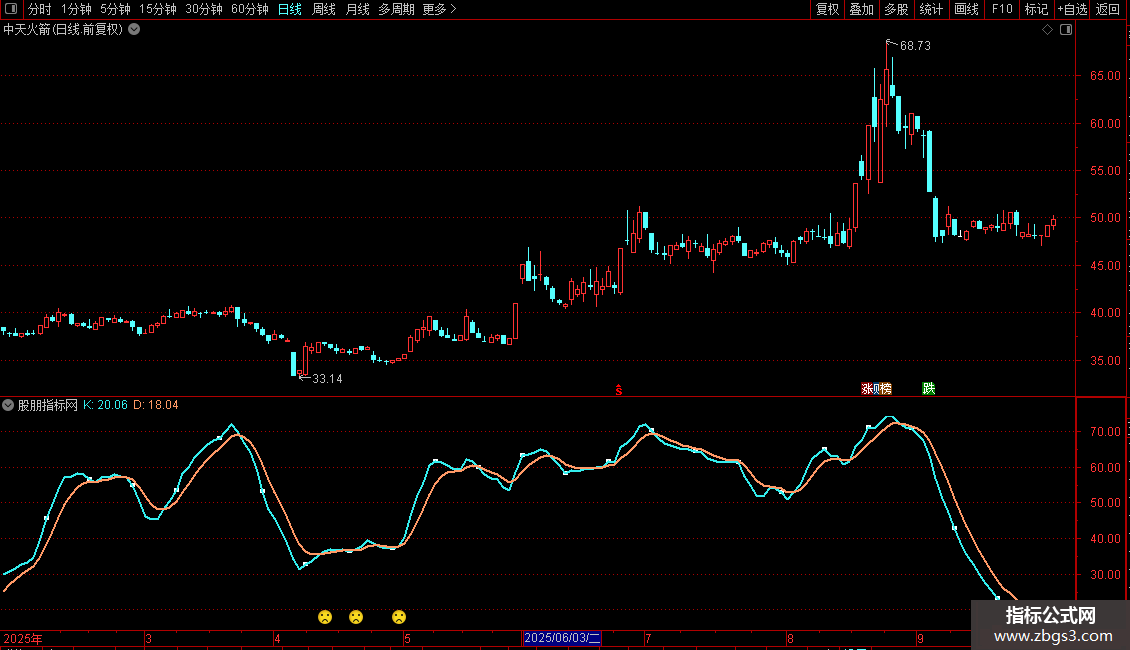This screenshot has width=1130, height=650.
Task: Click the first sad-face signal icon
Action: (325, 617)
